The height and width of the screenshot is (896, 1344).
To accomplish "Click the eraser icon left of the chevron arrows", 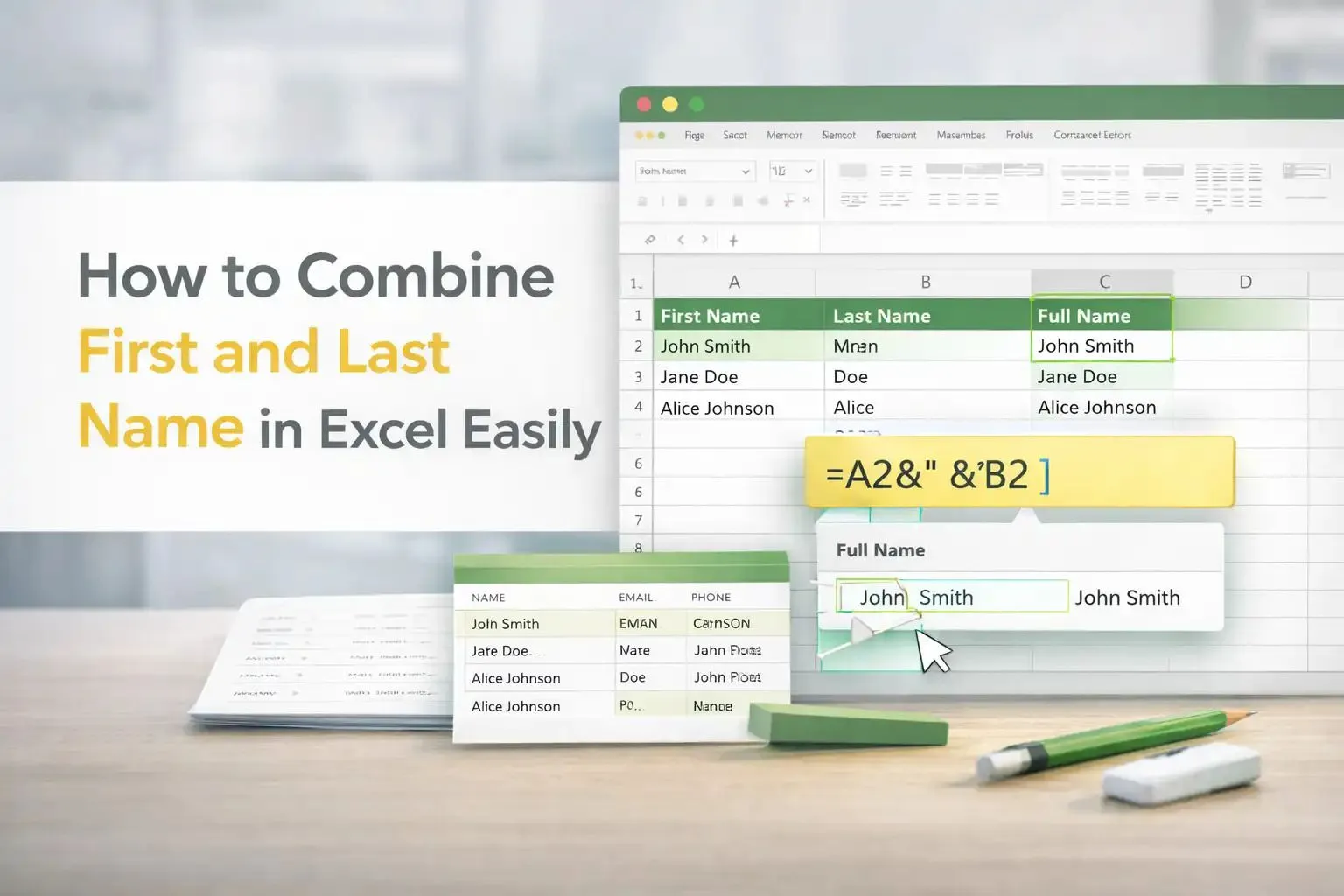I will (x=650, y=240).
